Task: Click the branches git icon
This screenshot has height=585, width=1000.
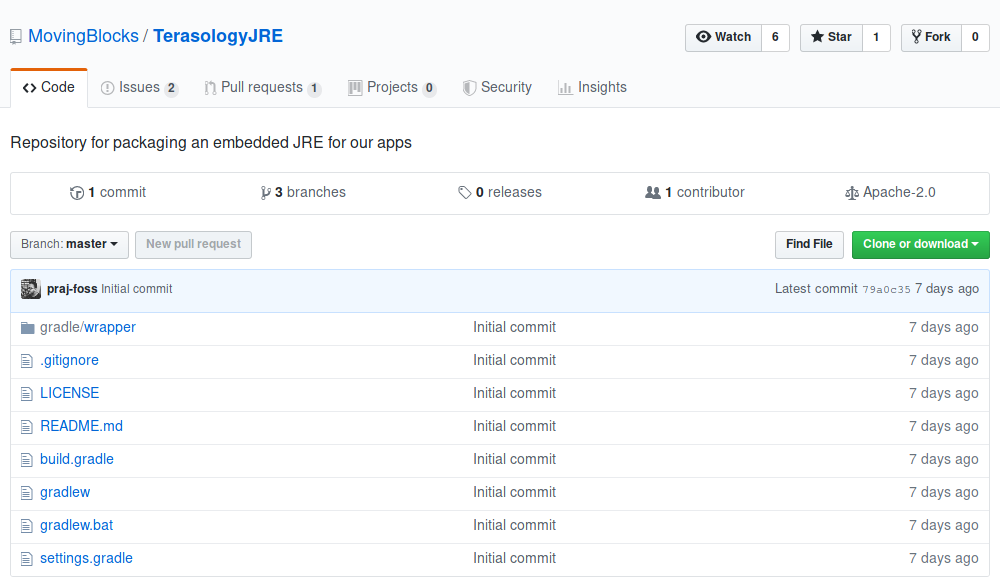Action: click(265, 193)
